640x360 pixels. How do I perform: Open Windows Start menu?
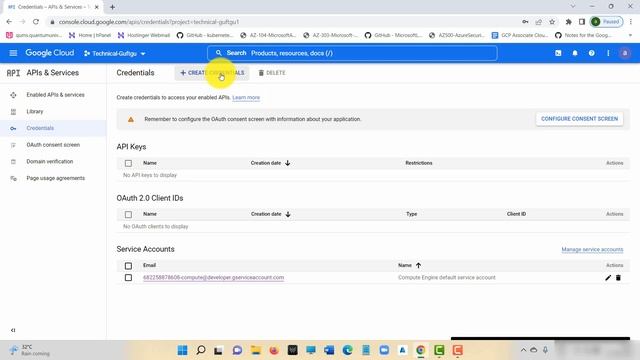point(182,350)
